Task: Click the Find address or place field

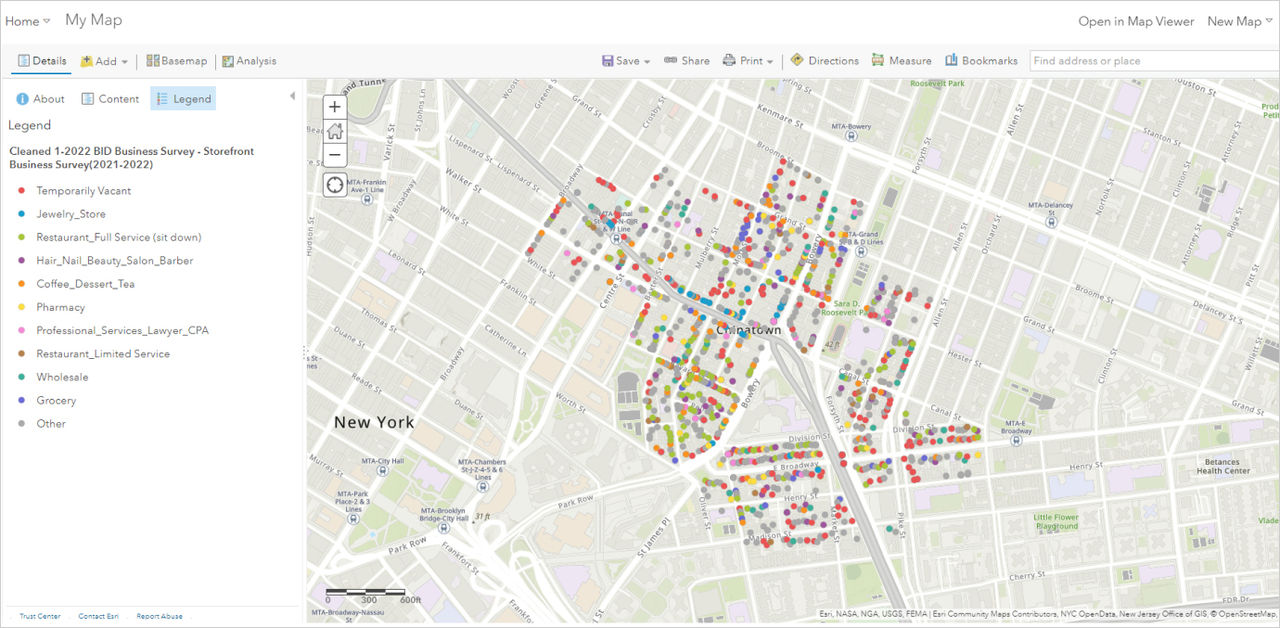Action: [1154, 61]
